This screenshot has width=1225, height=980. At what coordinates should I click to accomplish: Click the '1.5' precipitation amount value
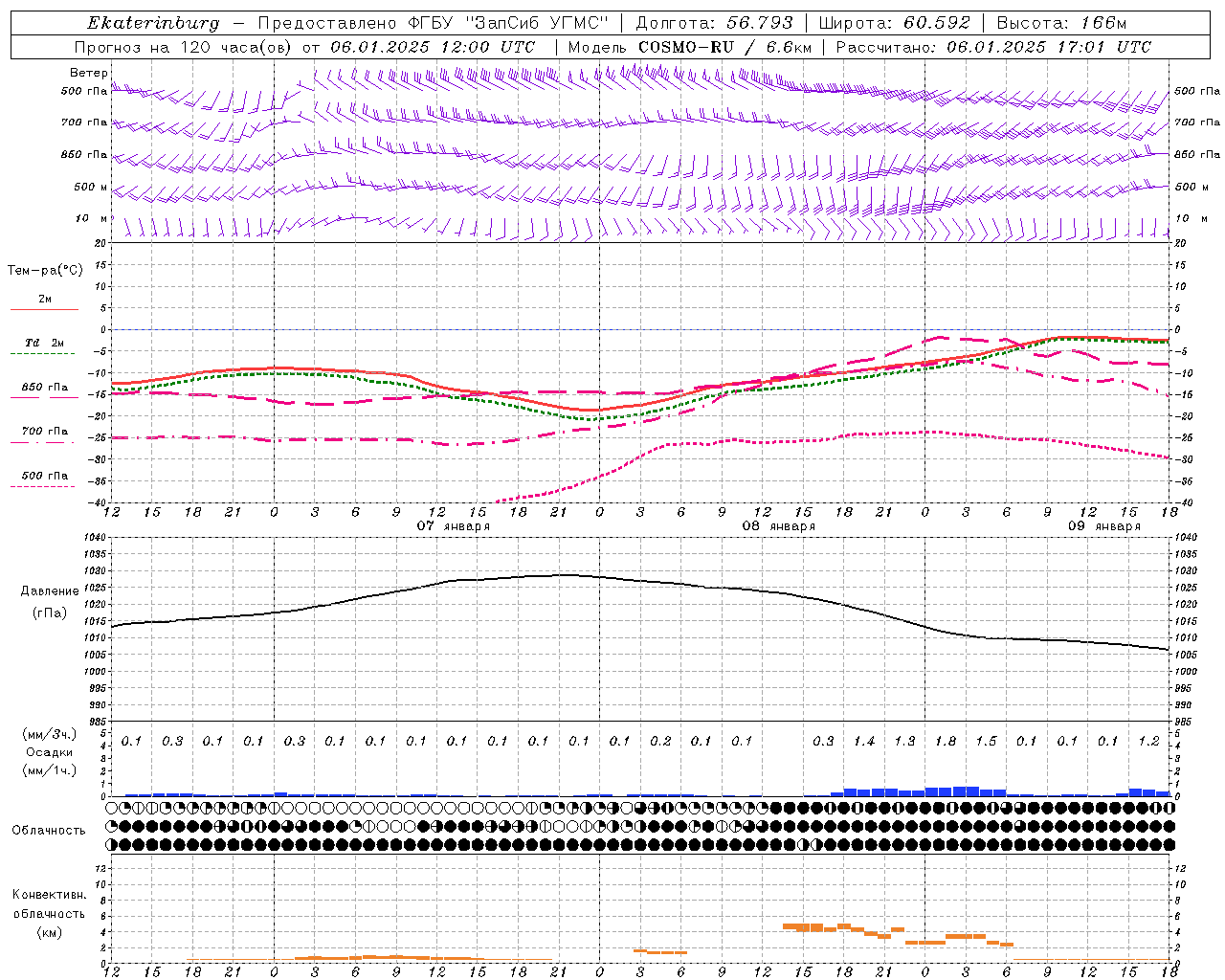pos(986,742)
